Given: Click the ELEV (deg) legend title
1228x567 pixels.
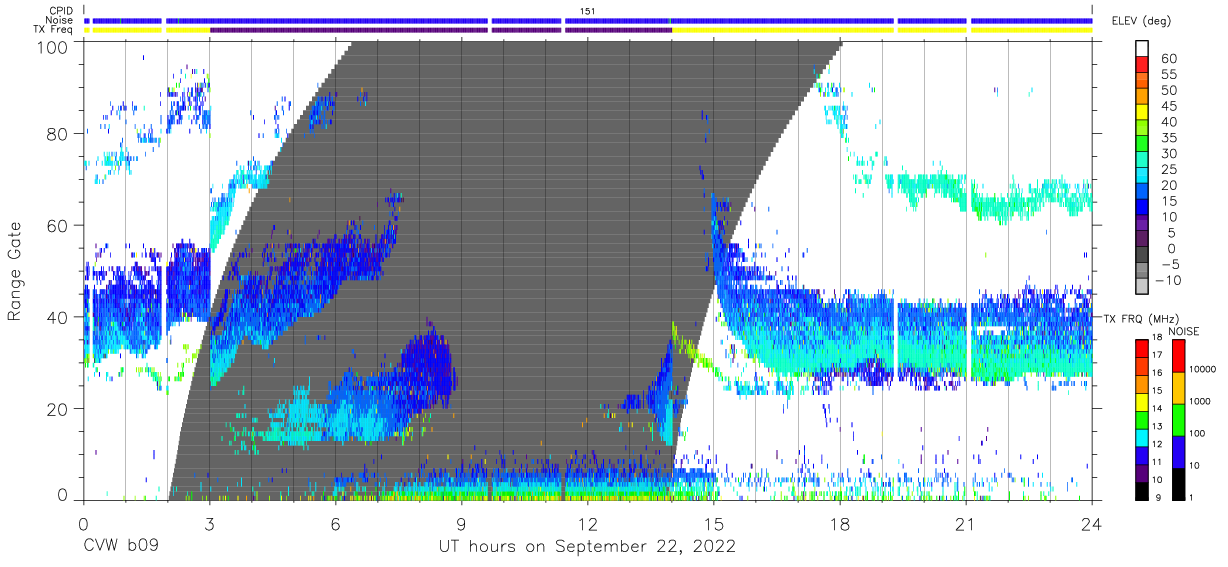Looking at the screenshot, I should (1141, 20).
